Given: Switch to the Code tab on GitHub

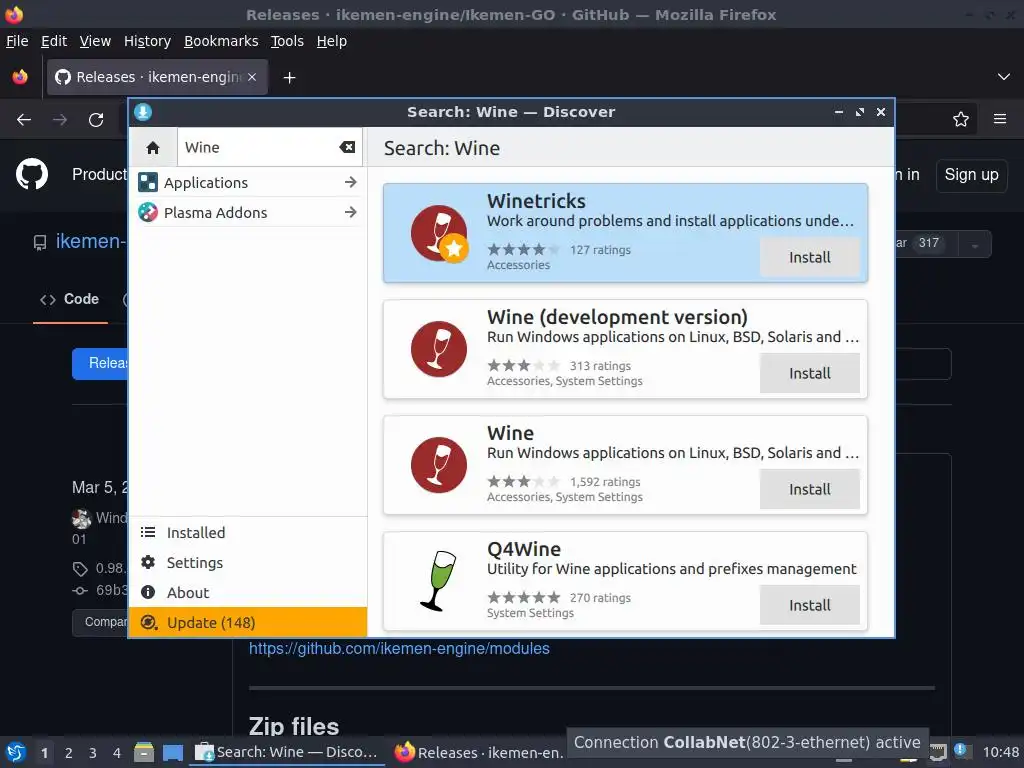Looking at the screenshot, I should coord(70,299).
